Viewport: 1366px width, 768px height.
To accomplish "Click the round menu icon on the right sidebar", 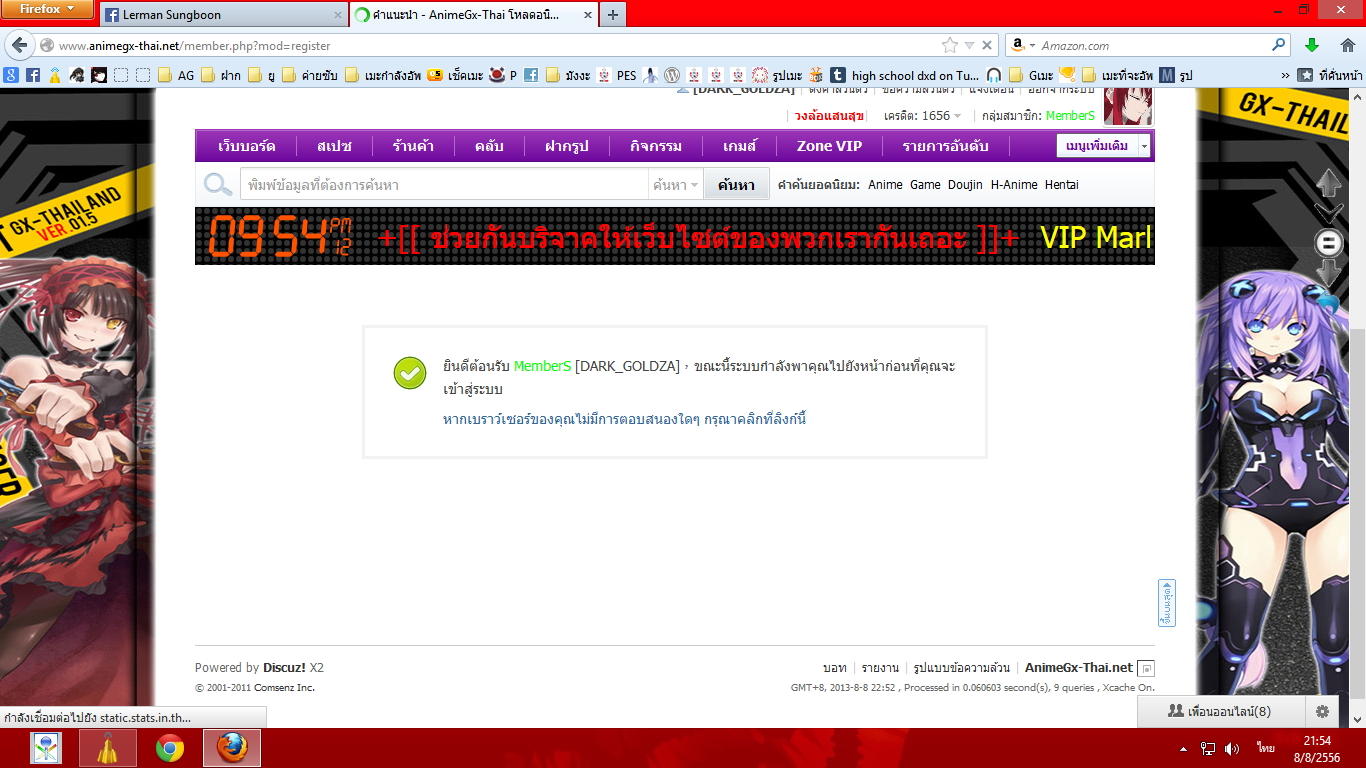I will click(x=1328, y=242).
